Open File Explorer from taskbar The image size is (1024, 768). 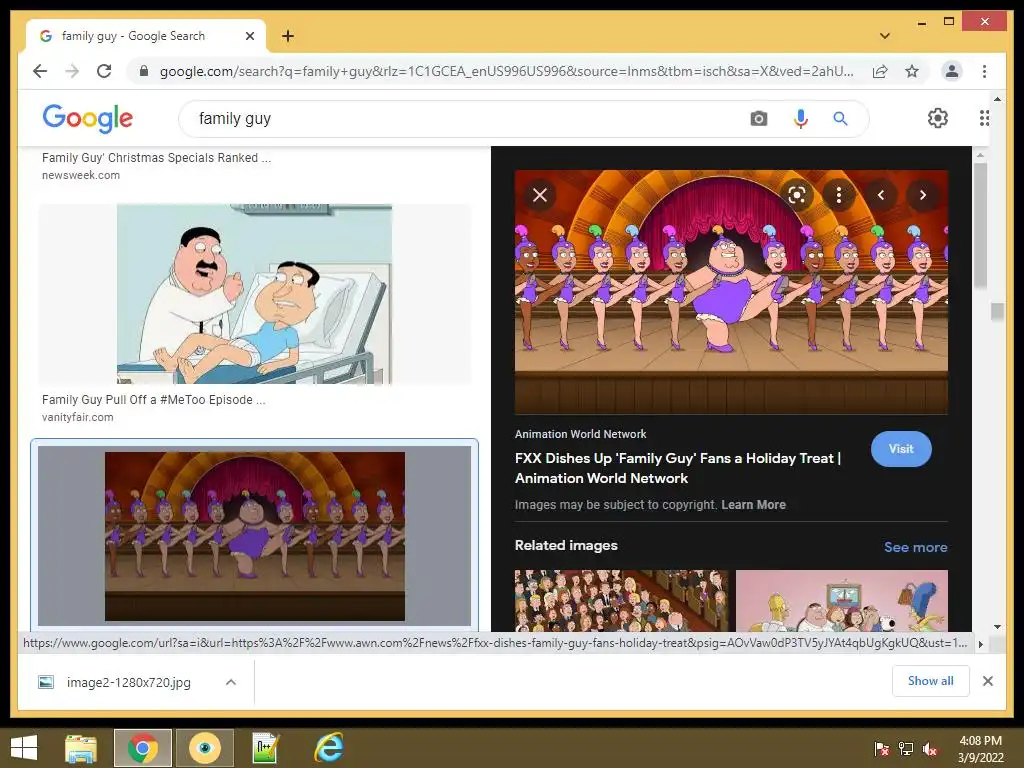click(x=81, y=748)
